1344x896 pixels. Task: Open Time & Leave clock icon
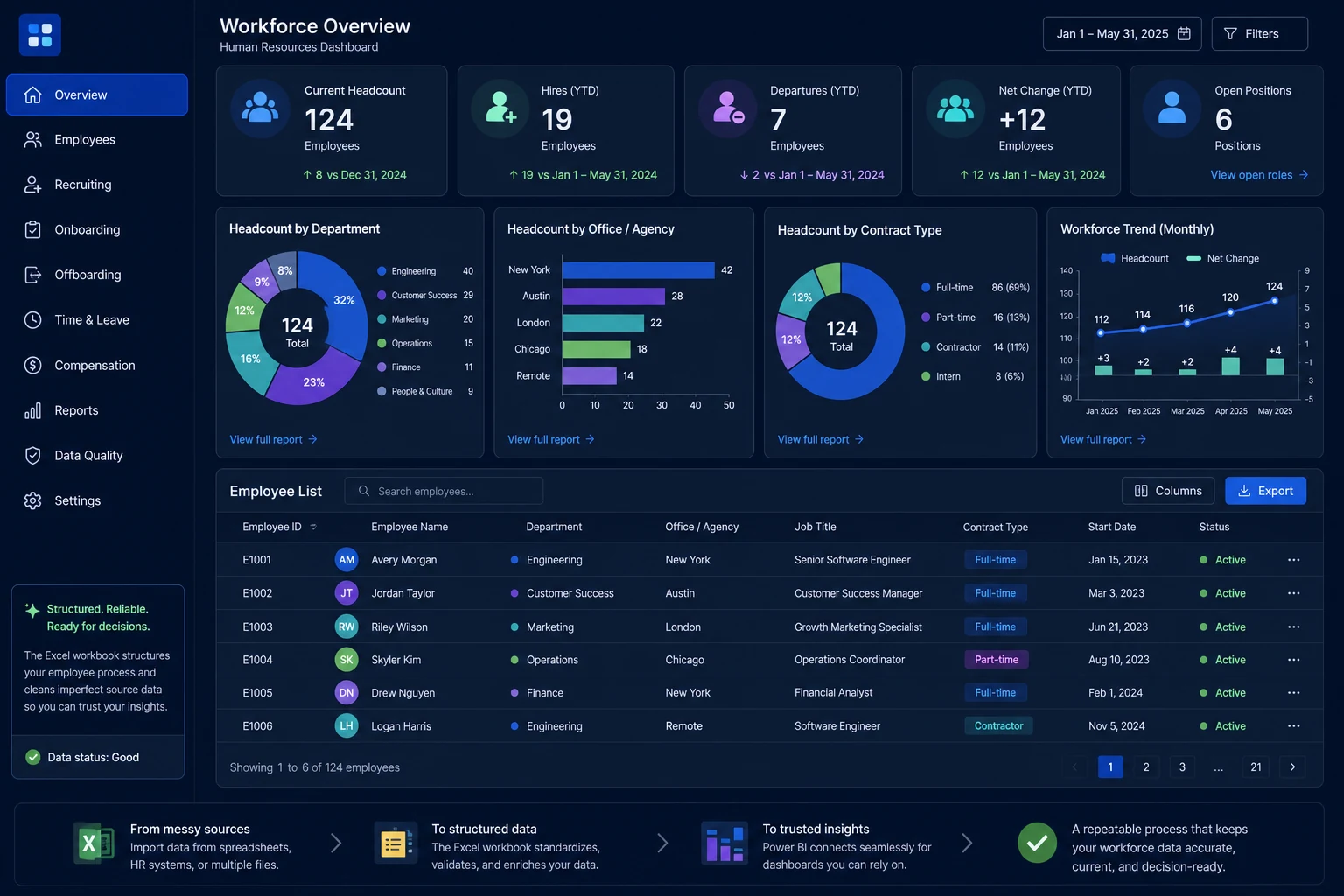point(32,320)
